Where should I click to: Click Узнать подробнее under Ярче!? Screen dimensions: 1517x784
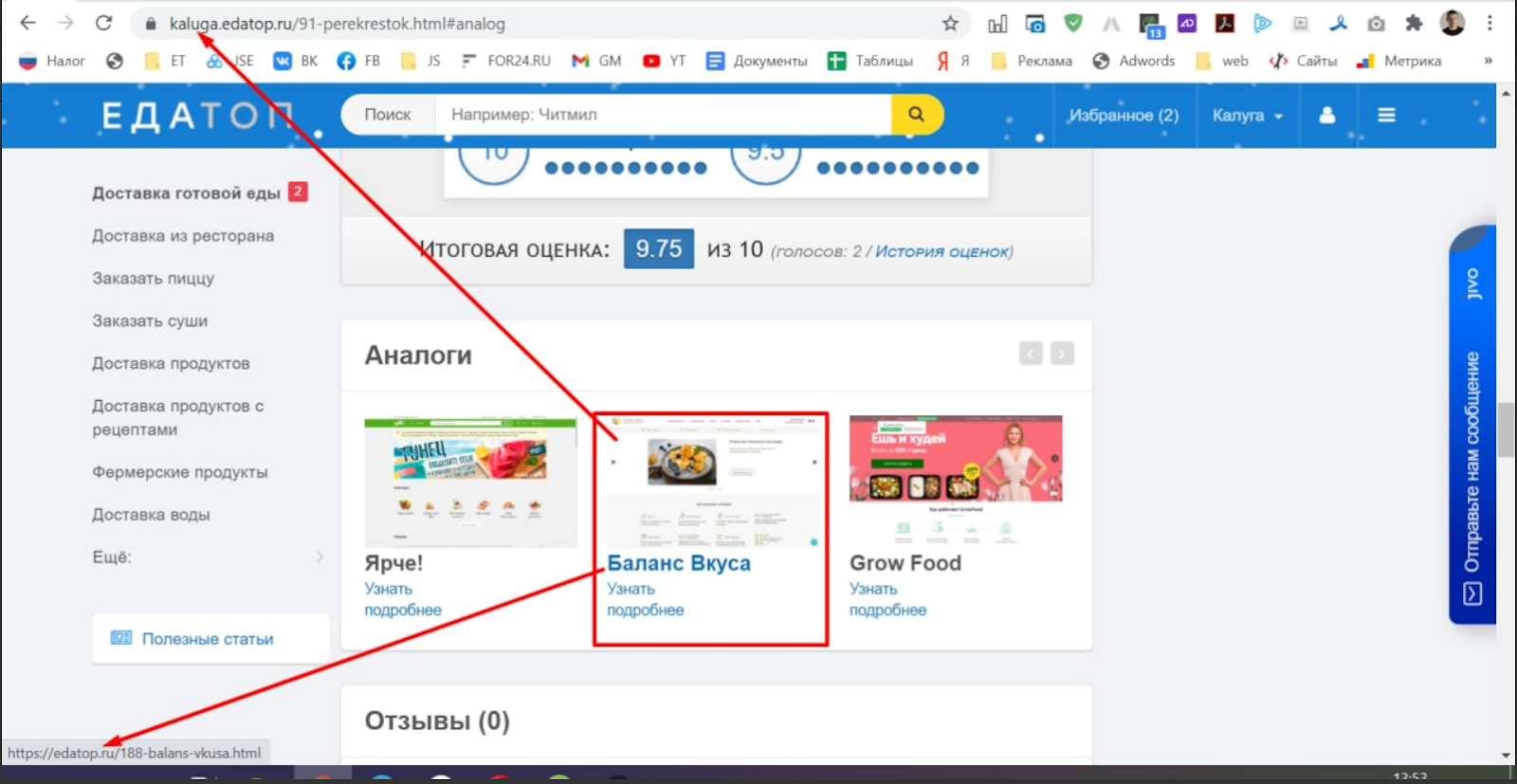pos(403,600)
